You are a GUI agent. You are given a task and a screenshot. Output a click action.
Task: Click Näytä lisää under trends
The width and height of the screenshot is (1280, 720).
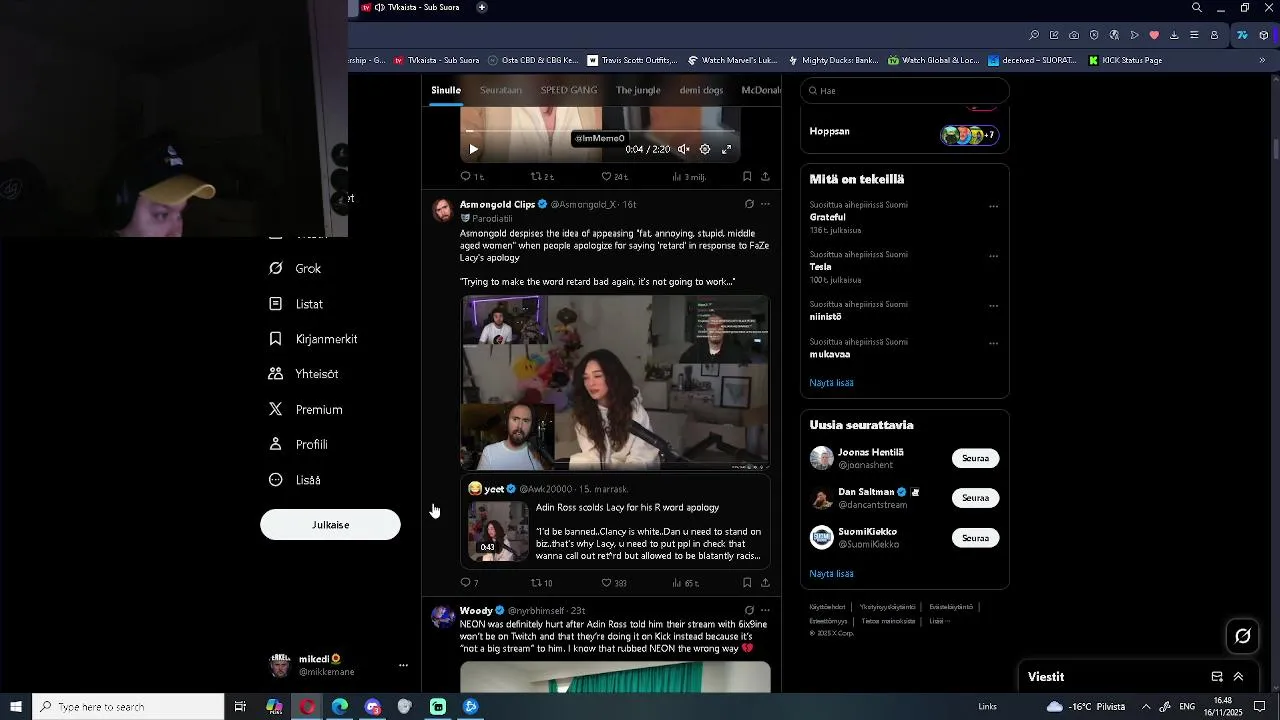831,383
